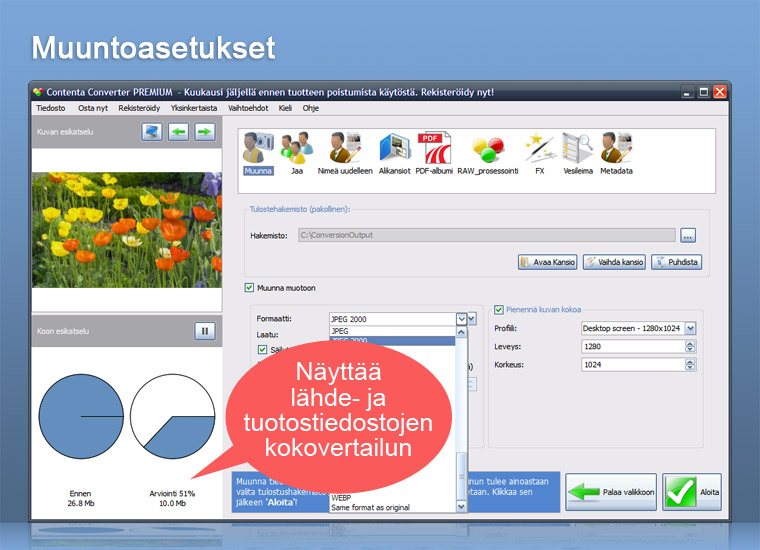760x550 pixels.
Task: Click the tulips preview image
Action: [127, 230]
